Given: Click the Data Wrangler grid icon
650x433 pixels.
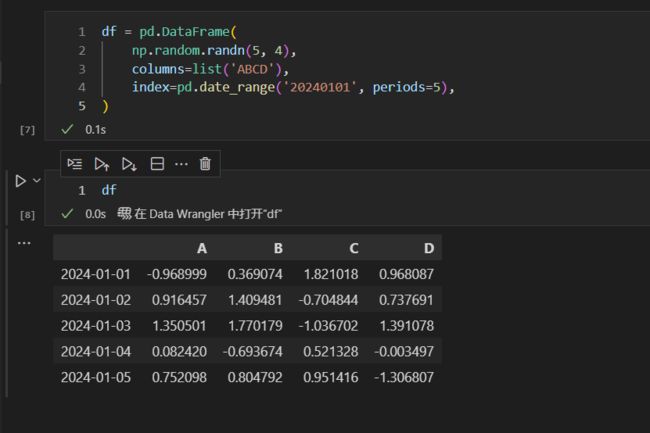Looking at the screenshot, I should click(x=124, y=214).
